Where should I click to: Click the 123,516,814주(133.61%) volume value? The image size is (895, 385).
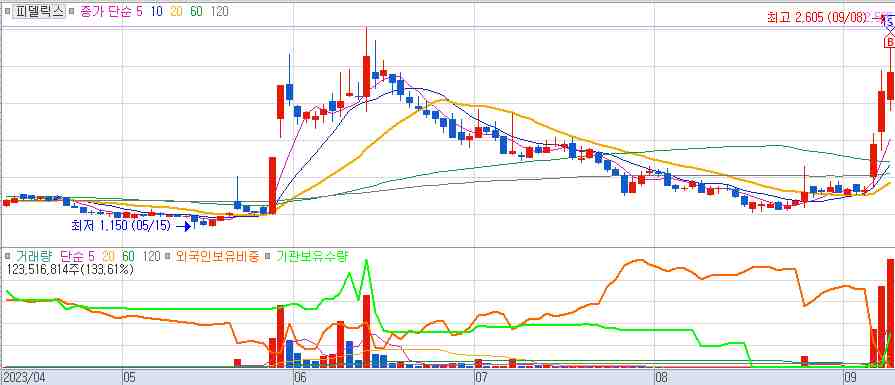point(70,269)
